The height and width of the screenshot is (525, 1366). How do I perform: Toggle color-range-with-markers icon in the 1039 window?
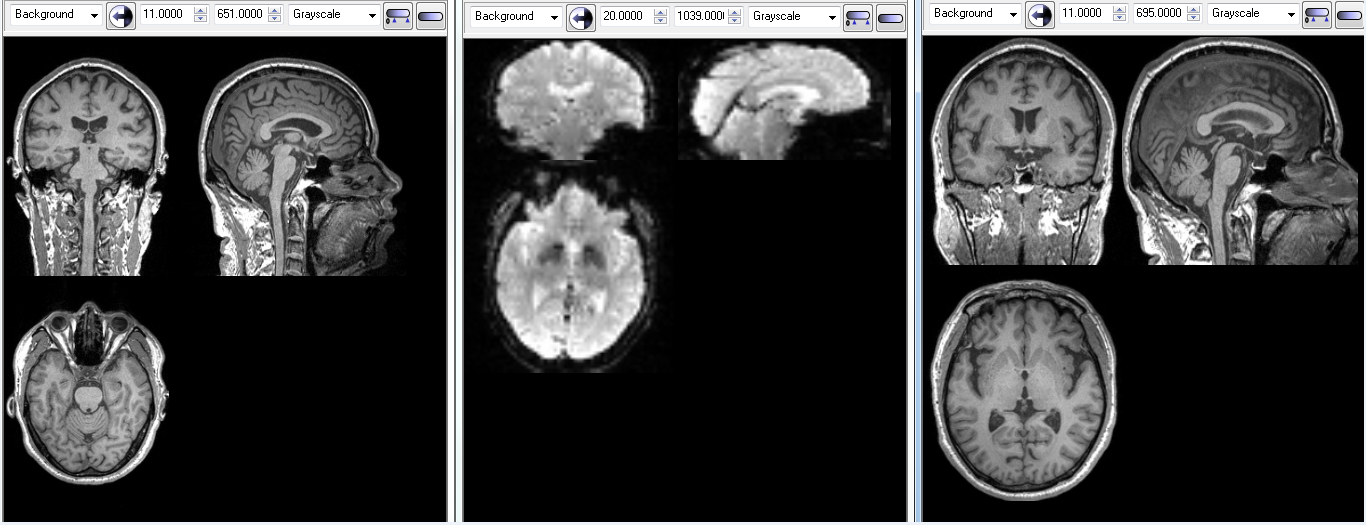(858, 17)
